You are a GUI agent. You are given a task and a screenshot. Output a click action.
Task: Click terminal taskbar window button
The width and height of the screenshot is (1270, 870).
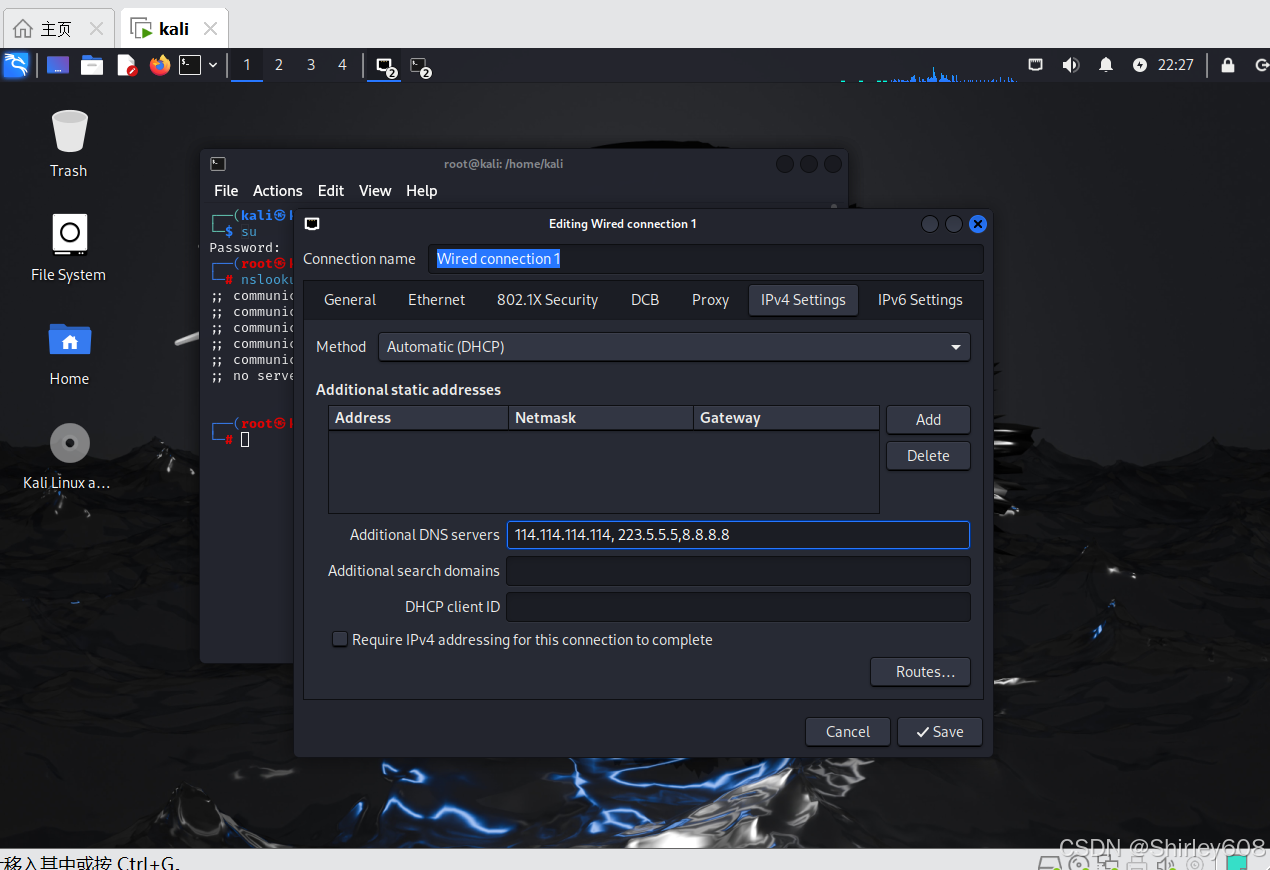click(x=420, y=66)
